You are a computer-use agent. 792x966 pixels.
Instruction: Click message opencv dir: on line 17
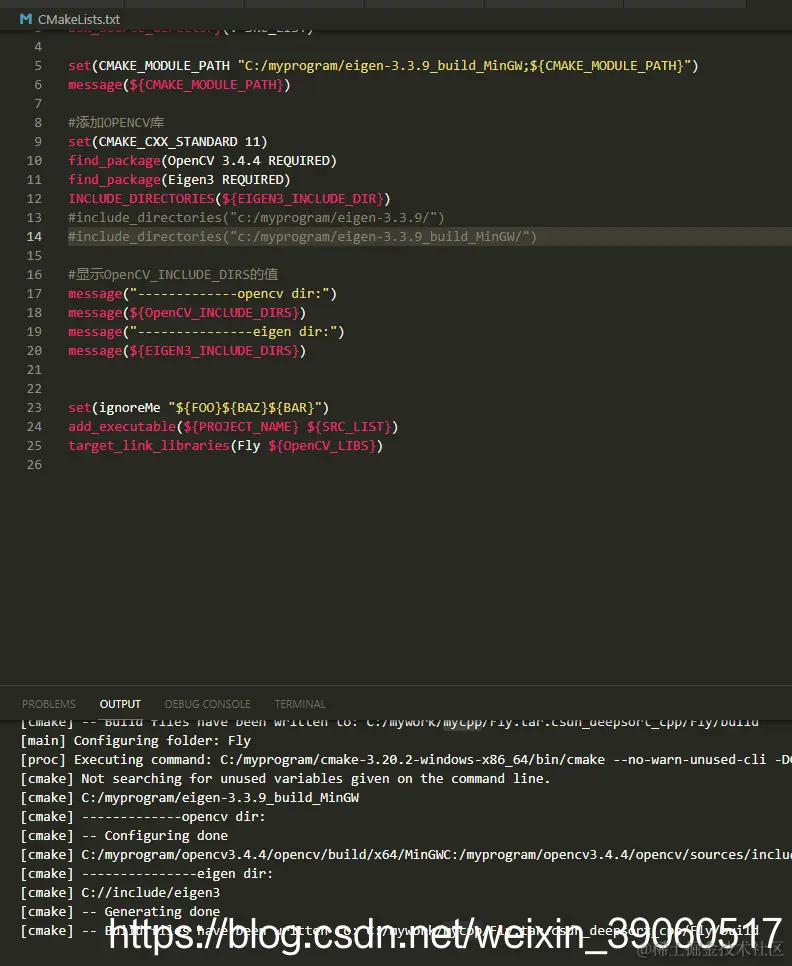202,294
